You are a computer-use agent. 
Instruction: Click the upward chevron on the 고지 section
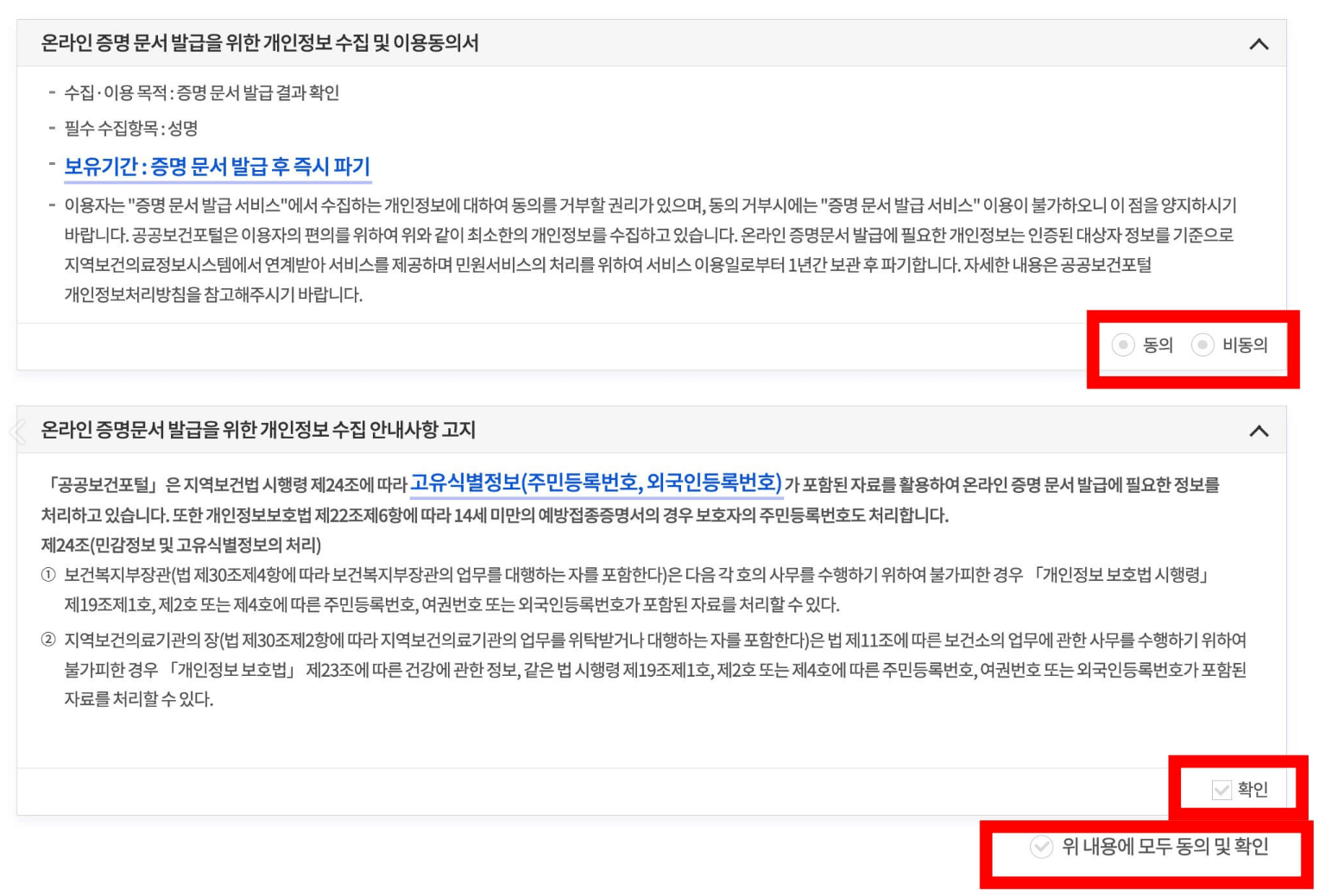tap(1260, 430)
